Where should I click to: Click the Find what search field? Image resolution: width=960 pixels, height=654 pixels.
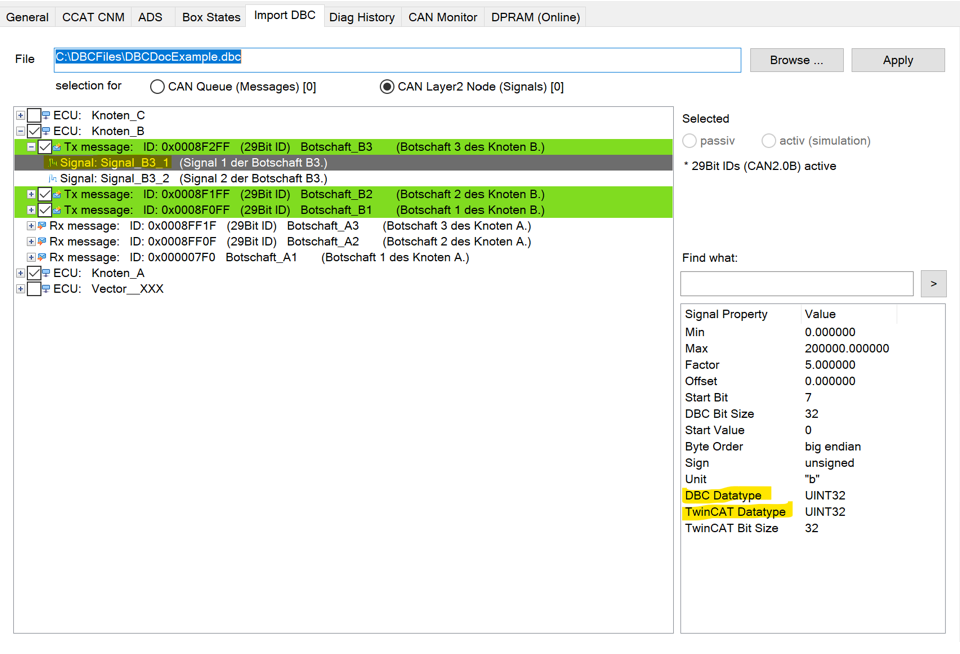coord(796,284)
